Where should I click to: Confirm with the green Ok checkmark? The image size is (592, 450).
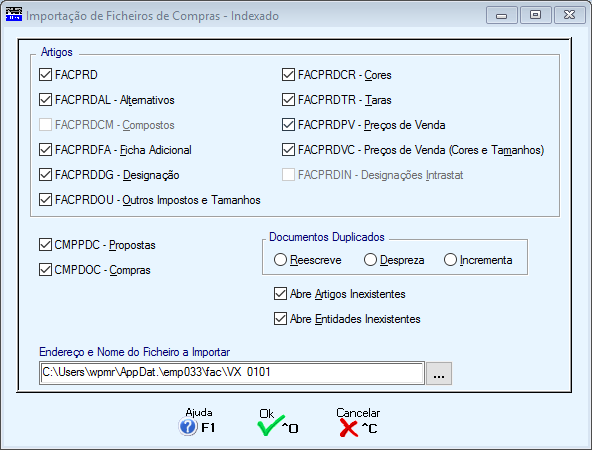[x=271, y=426]
